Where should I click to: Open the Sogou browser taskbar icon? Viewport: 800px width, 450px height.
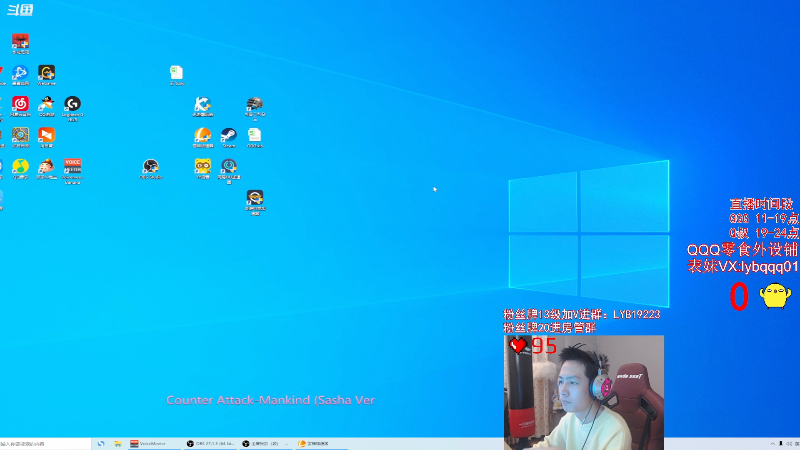pyautogui.click(x=101, y=444)
